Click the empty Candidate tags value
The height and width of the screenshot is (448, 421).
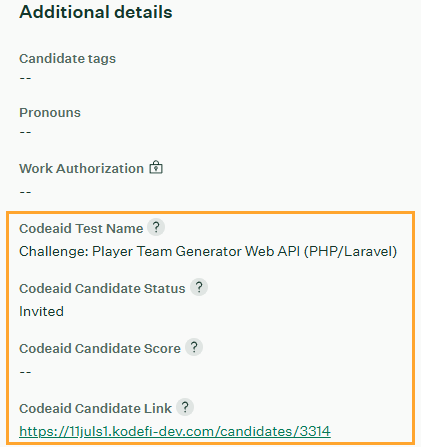(25, 78)
